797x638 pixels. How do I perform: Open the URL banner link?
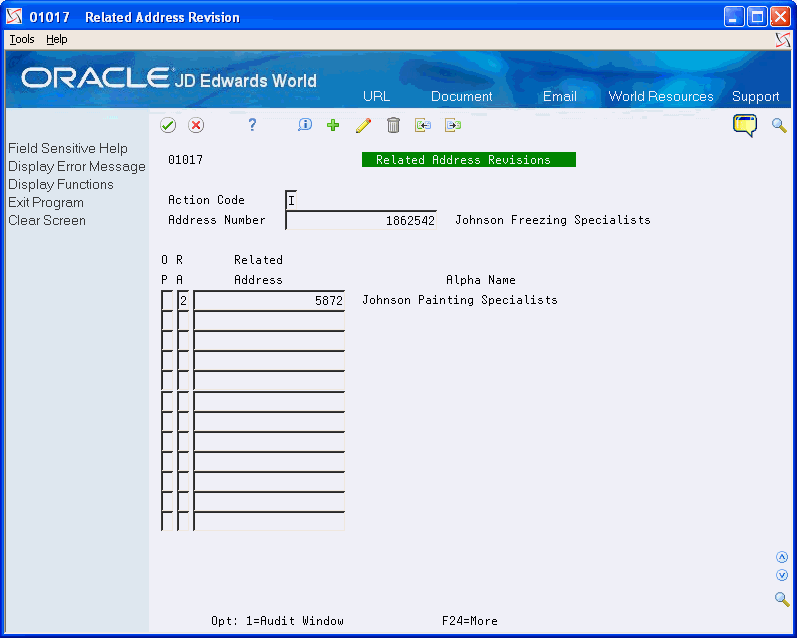(x=376, y=96)
